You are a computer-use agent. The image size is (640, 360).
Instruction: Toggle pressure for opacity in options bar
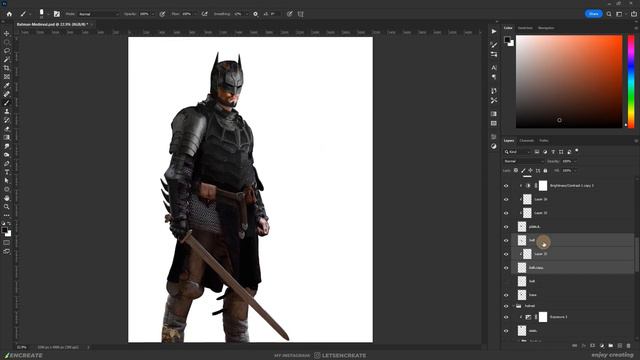click(162, 14)
